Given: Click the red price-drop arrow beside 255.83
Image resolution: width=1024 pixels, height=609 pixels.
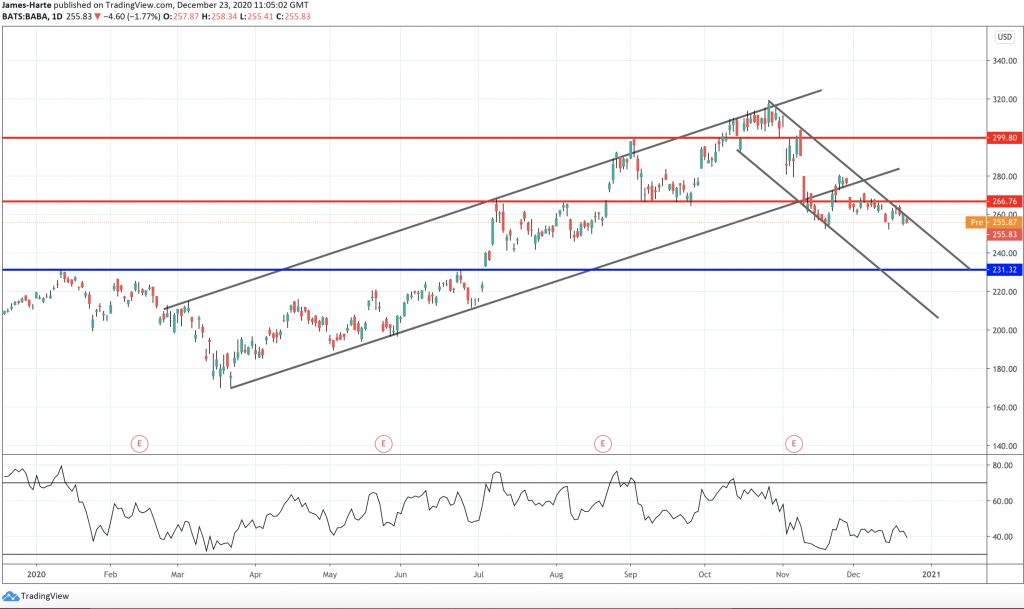Looking at the screenshot, I should 98,17.
